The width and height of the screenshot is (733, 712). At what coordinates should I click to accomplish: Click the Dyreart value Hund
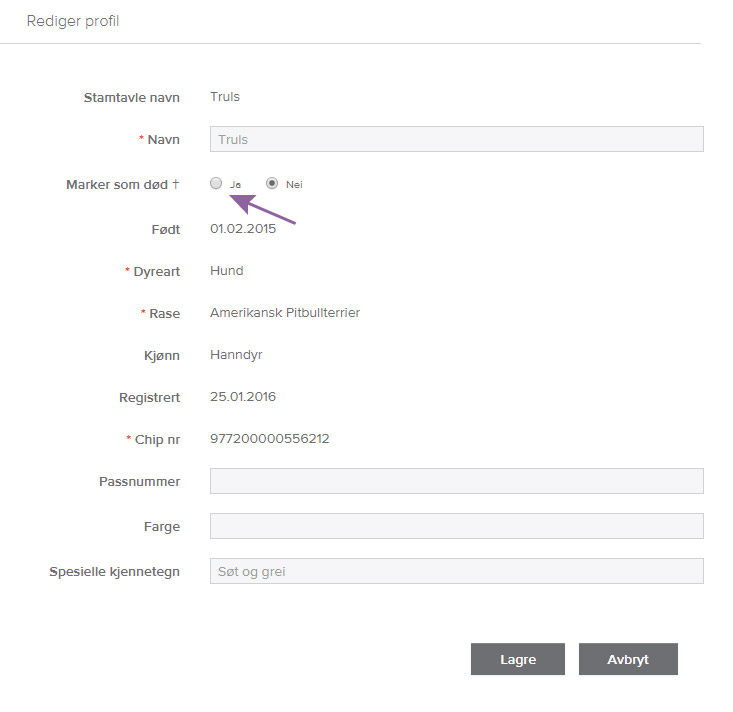point(227,271)
